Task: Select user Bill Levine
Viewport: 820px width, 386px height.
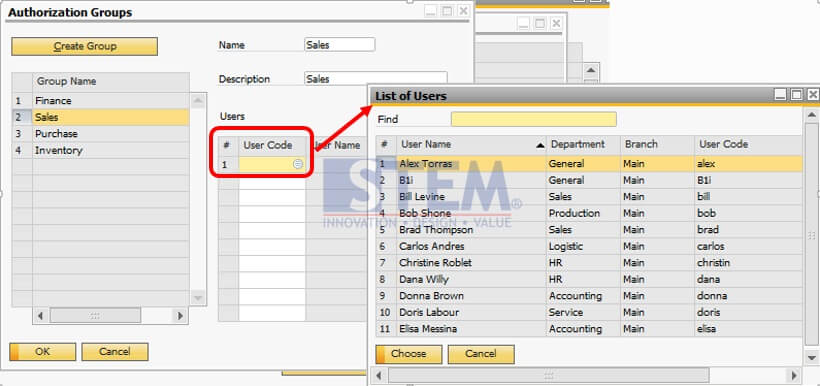Action: coord(471,197)
